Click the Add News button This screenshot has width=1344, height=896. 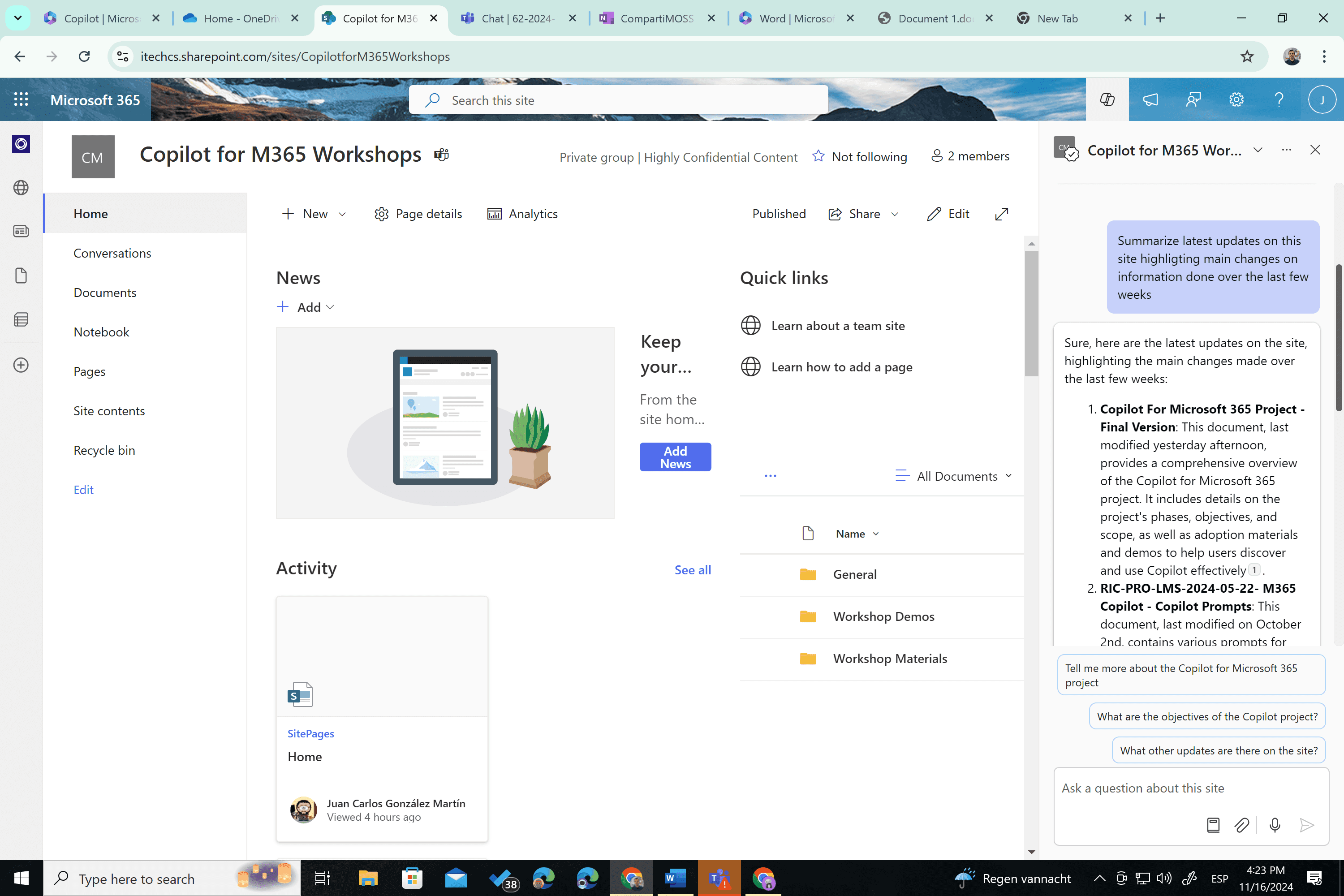[x=675, y=457]
